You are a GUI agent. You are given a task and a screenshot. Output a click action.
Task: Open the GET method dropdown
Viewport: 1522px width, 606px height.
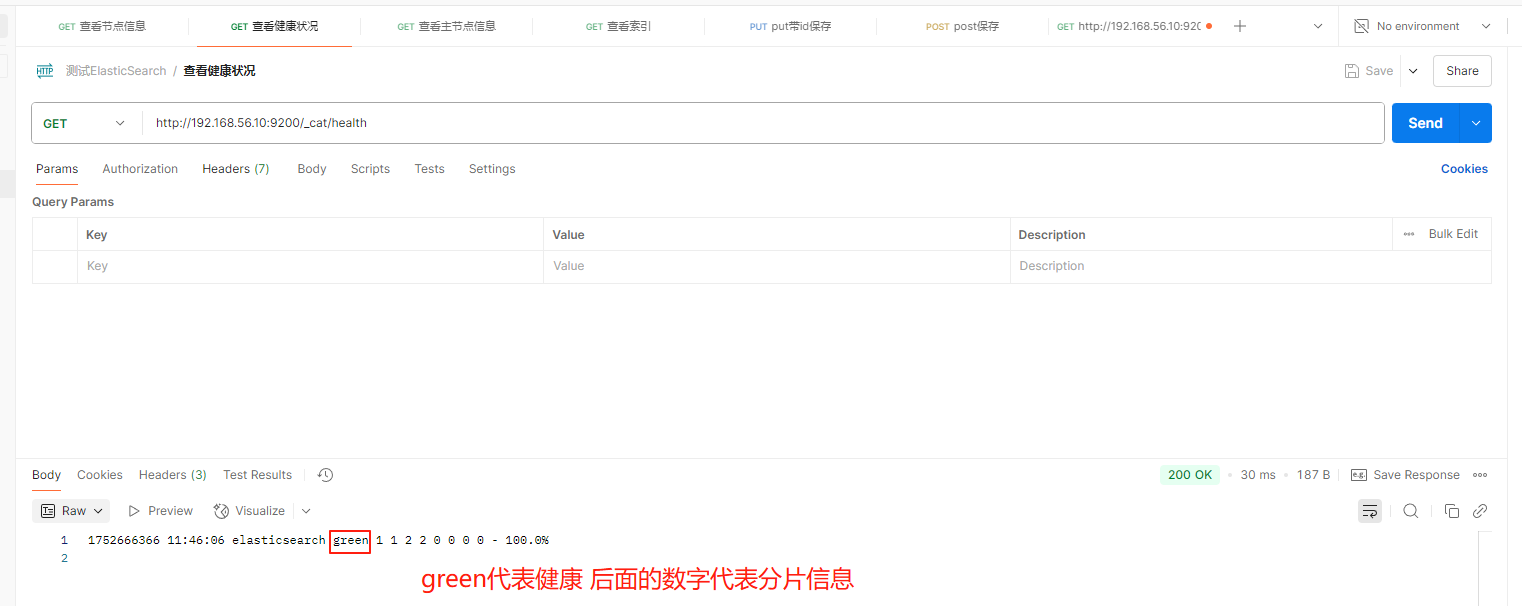[84, 123]
